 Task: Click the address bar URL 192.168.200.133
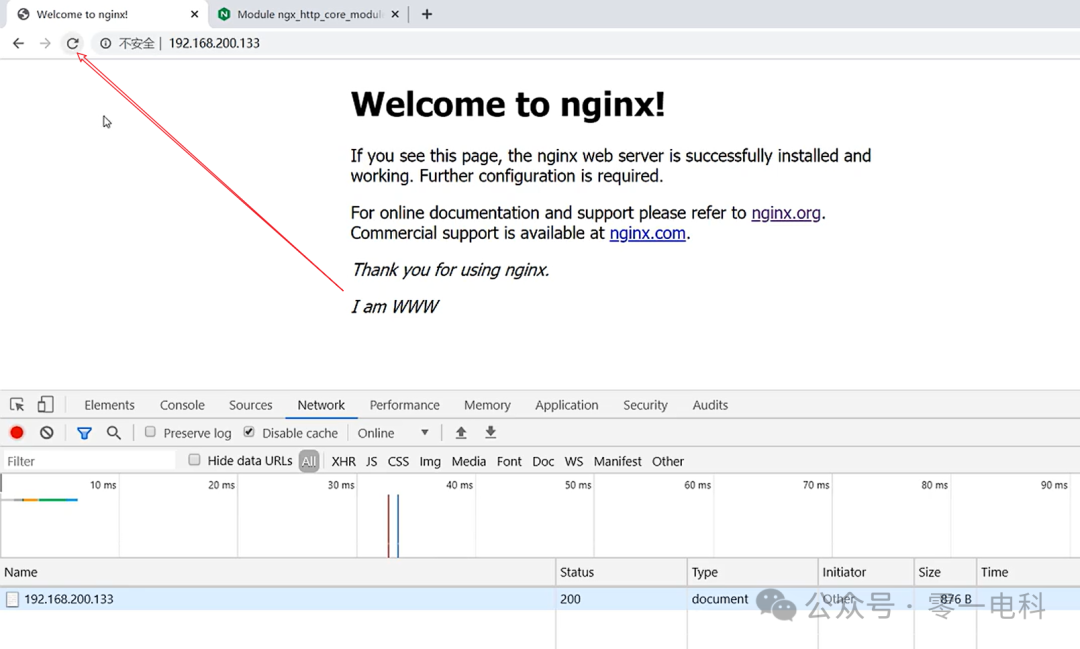point(214,43)
